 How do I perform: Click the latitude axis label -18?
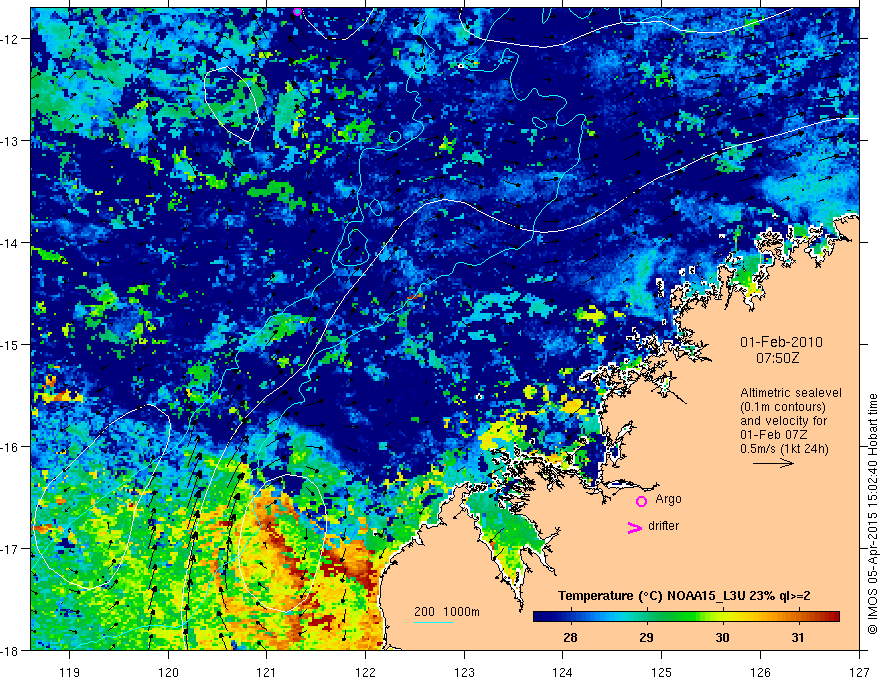(x=10, y=650)
